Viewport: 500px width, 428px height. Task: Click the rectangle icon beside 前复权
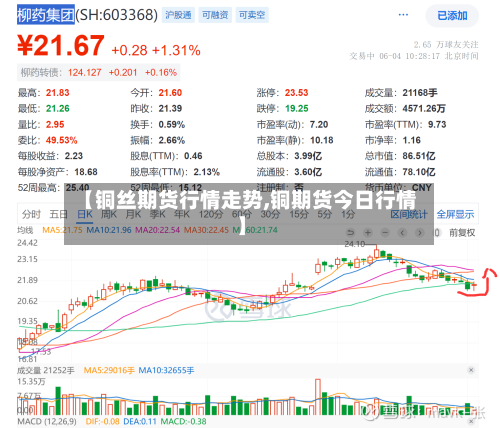point(437,232)
